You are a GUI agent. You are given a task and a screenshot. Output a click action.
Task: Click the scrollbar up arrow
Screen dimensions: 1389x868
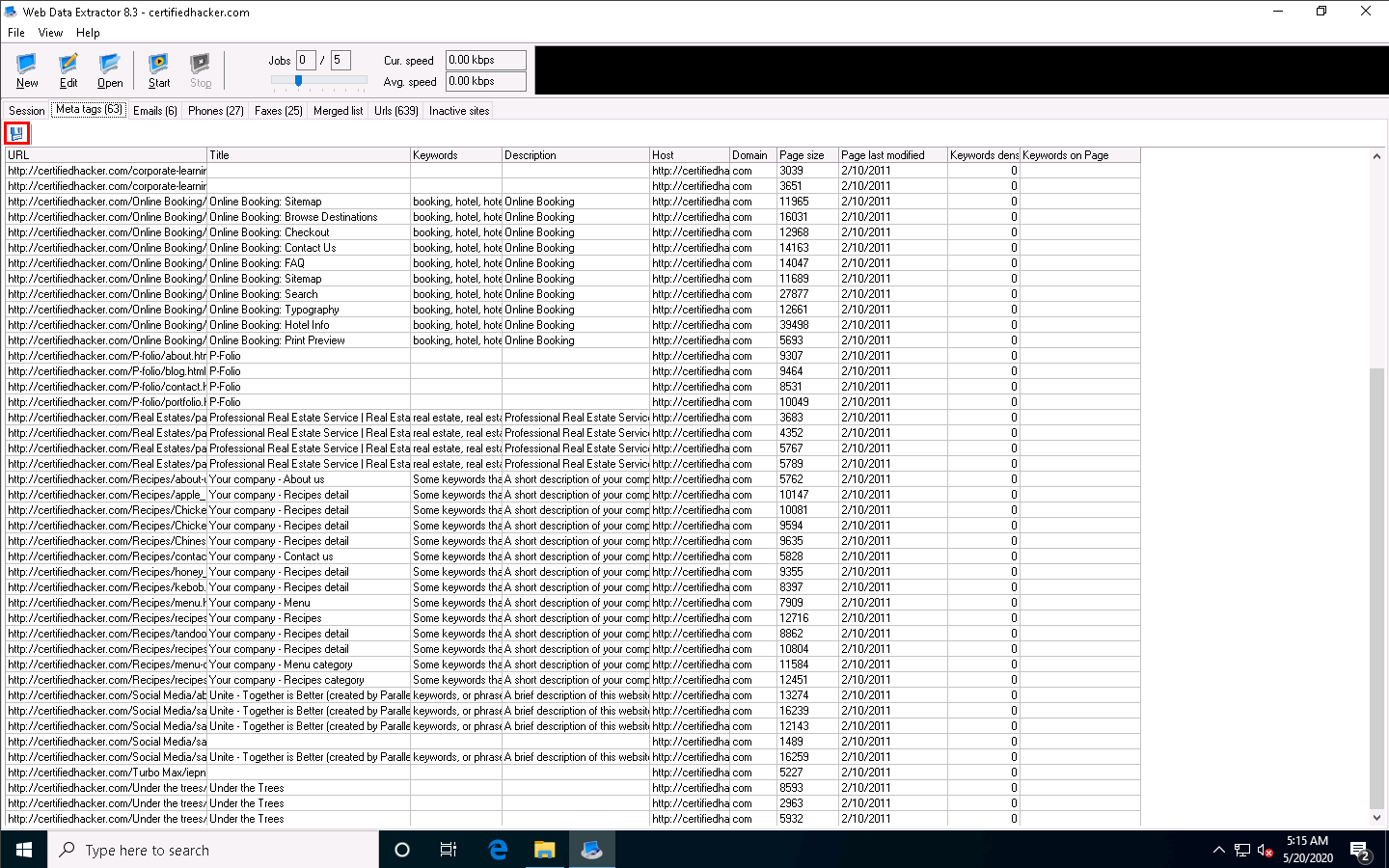[1376, 156]
